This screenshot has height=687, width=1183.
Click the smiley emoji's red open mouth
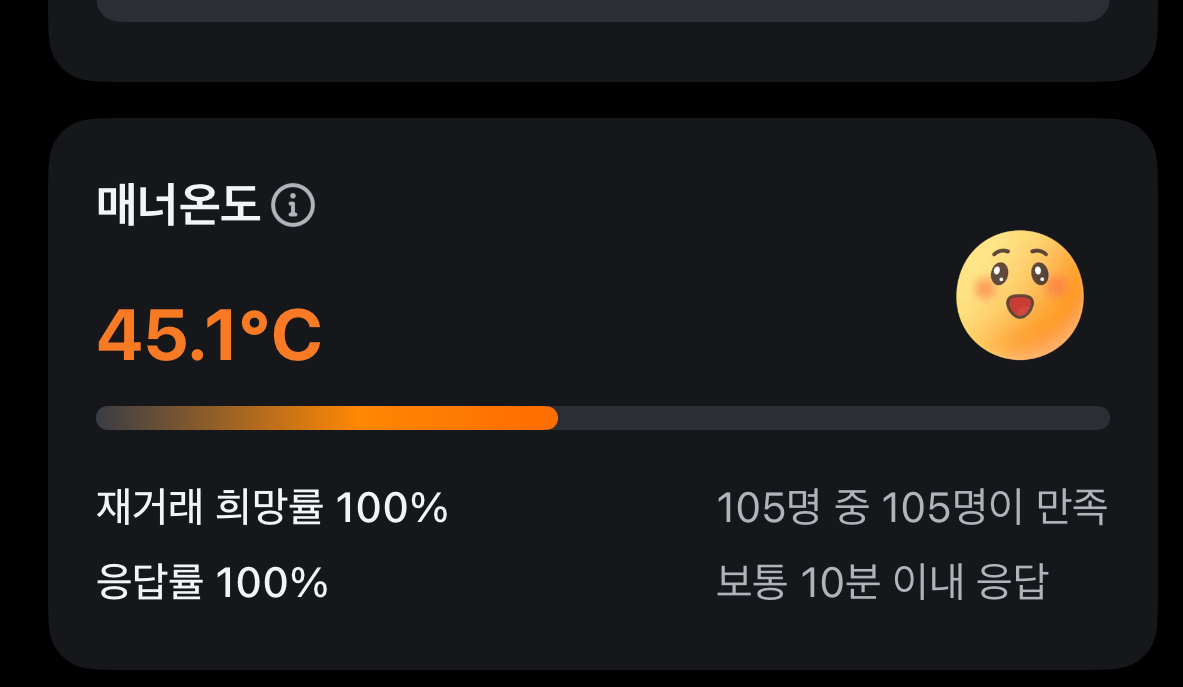(1019, 305)
